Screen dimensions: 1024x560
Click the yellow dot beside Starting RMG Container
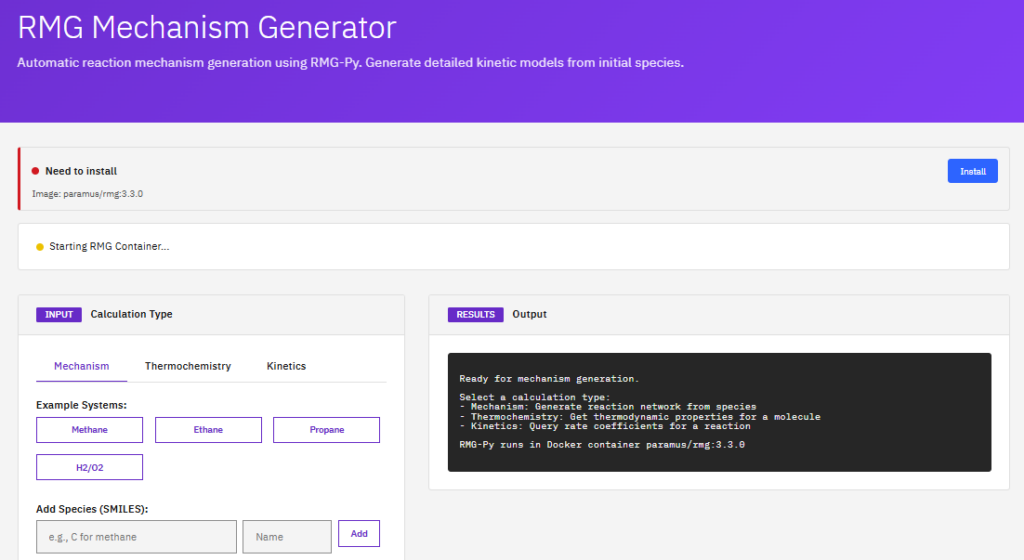(40, 247)
